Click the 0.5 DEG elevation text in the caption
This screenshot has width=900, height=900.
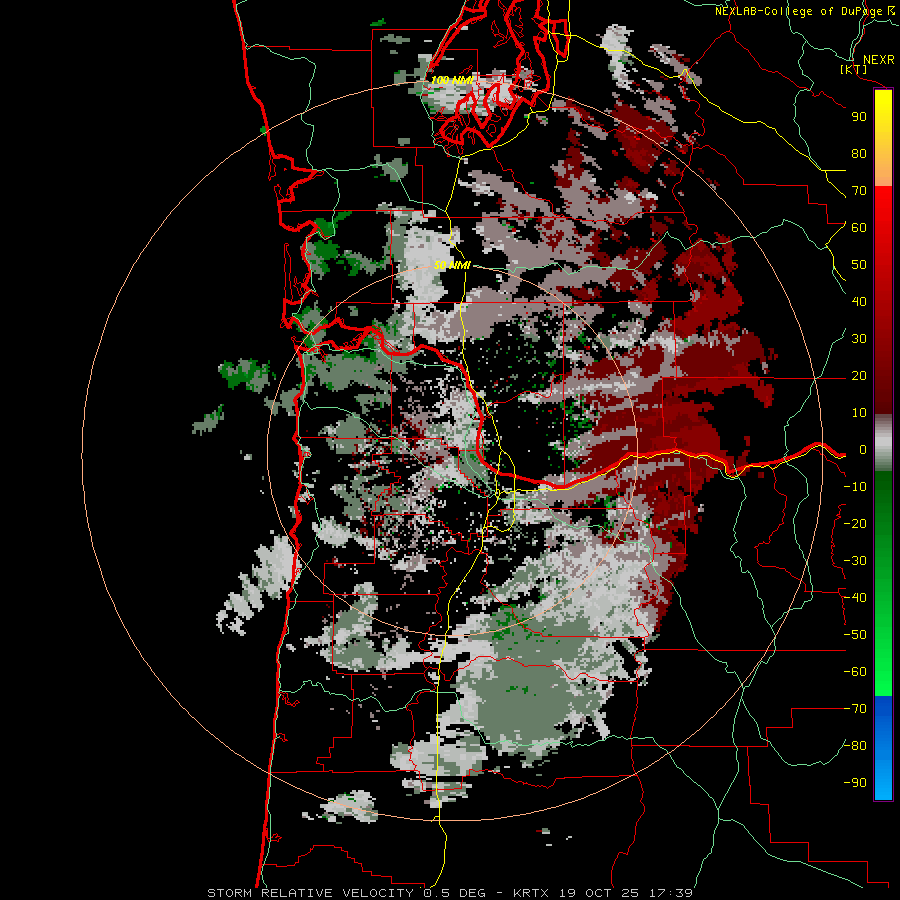pos(455,893)
